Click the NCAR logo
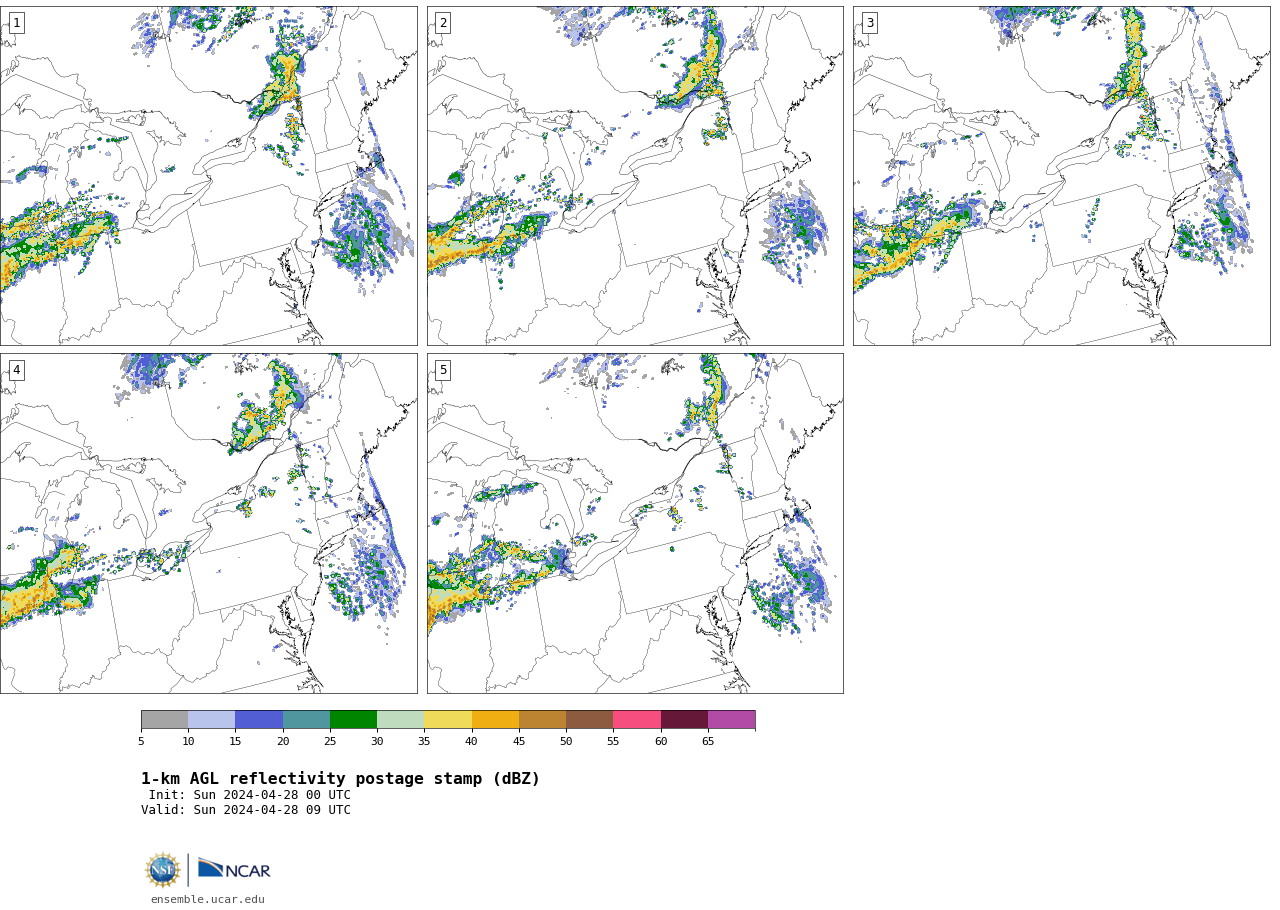The height and width of the screenshot is (910, 1280). pyautogui.click(x=234, y=870)
